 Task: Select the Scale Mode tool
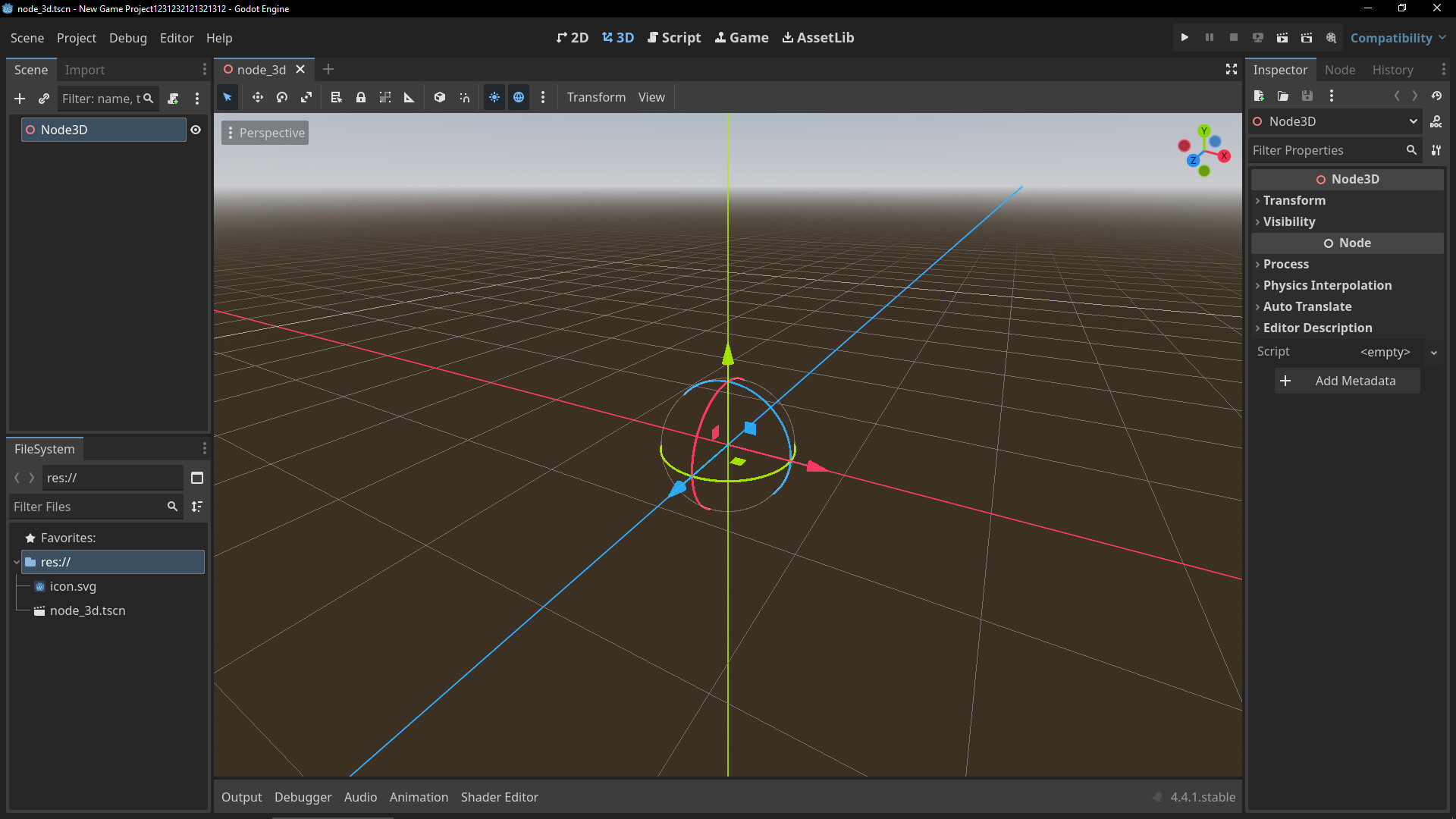pos(306,97)
